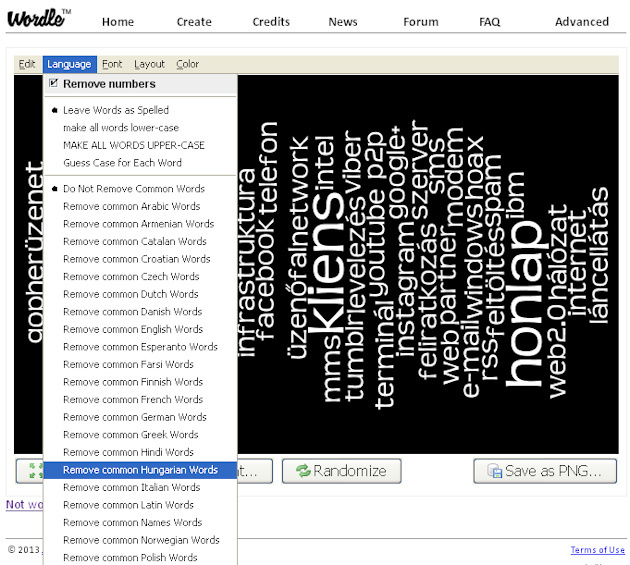
Task: Toggle the Remove numbers checkbox
Action: tap(53, 84)
